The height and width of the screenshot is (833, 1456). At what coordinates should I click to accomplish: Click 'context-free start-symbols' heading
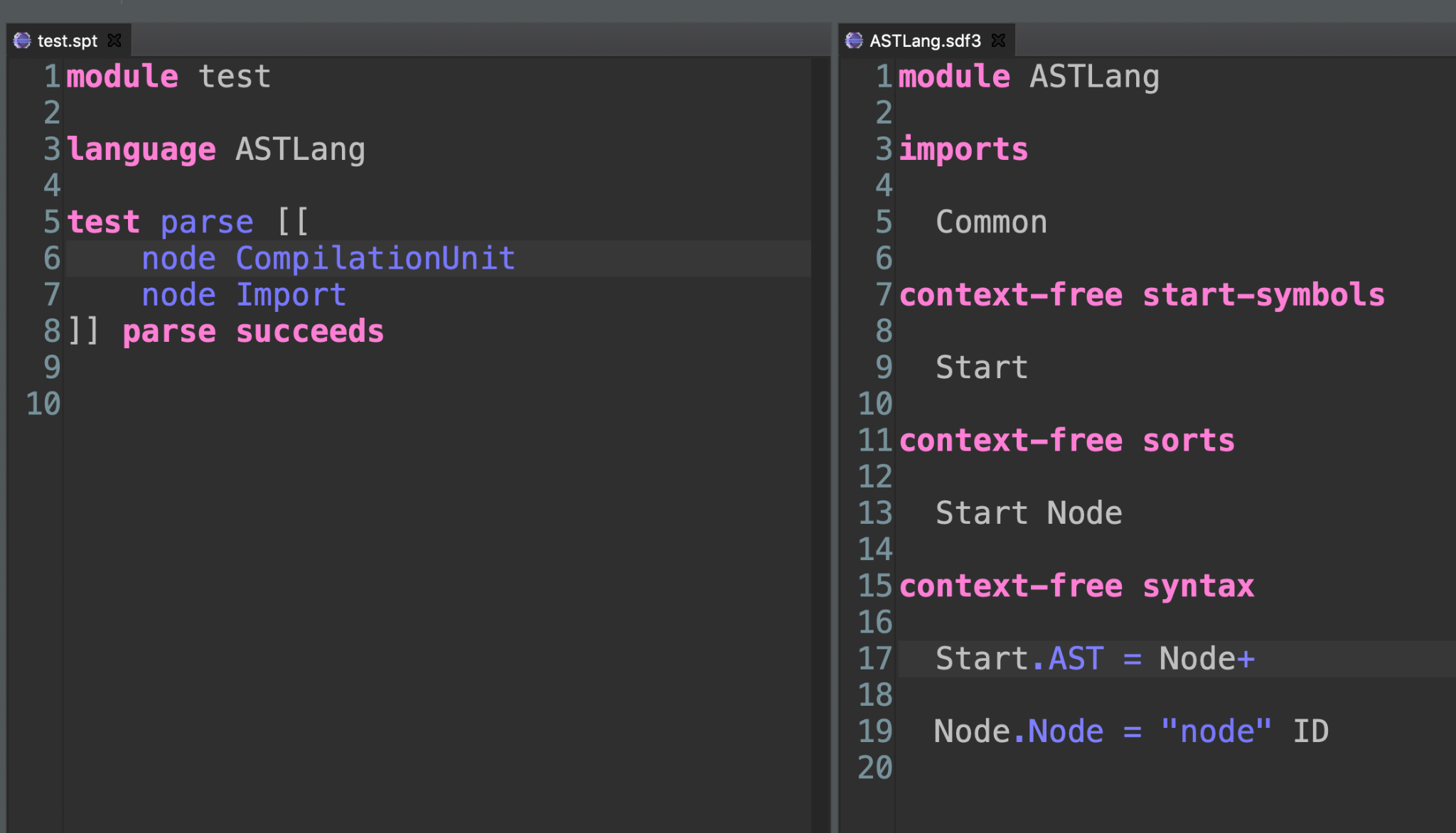(x=1142, y=295)
